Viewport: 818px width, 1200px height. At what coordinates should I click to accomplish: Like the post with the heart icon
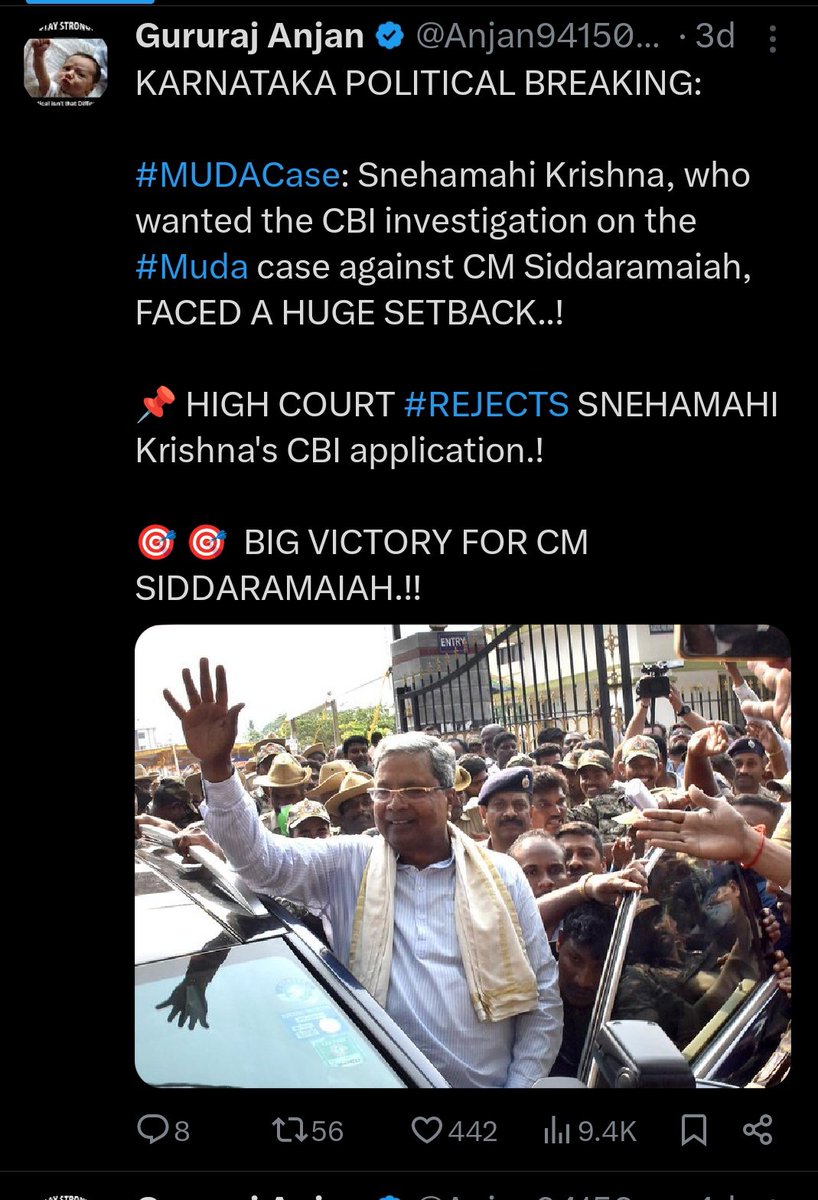pyautogui.click(x=427, y=1131)
